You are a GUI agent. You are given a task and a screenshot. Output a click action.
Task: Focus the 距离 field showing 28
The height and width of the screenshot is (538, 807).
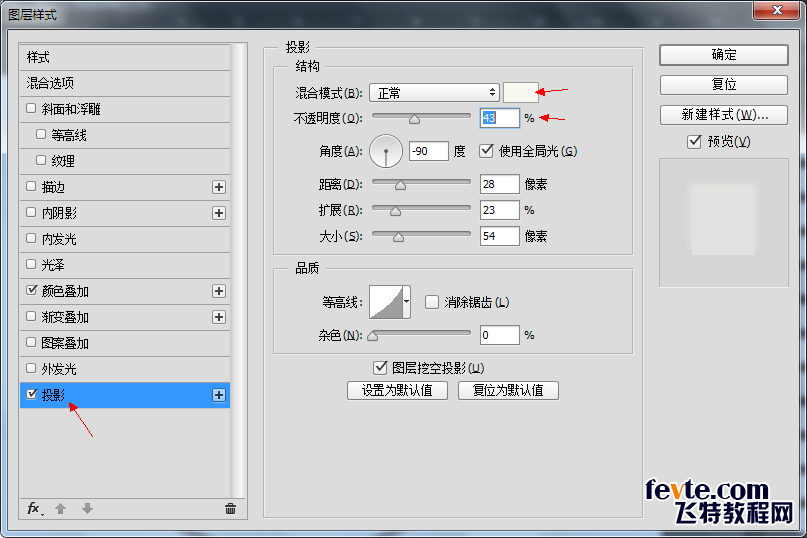point(500,184)
